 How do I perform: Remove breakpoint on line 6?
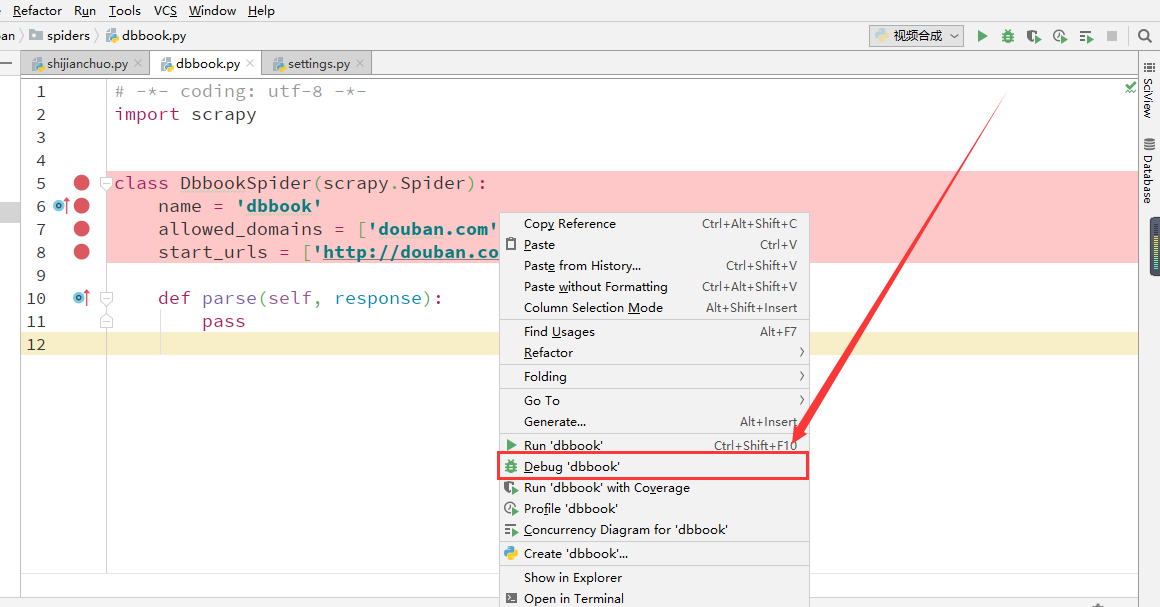tap(81, 206)
